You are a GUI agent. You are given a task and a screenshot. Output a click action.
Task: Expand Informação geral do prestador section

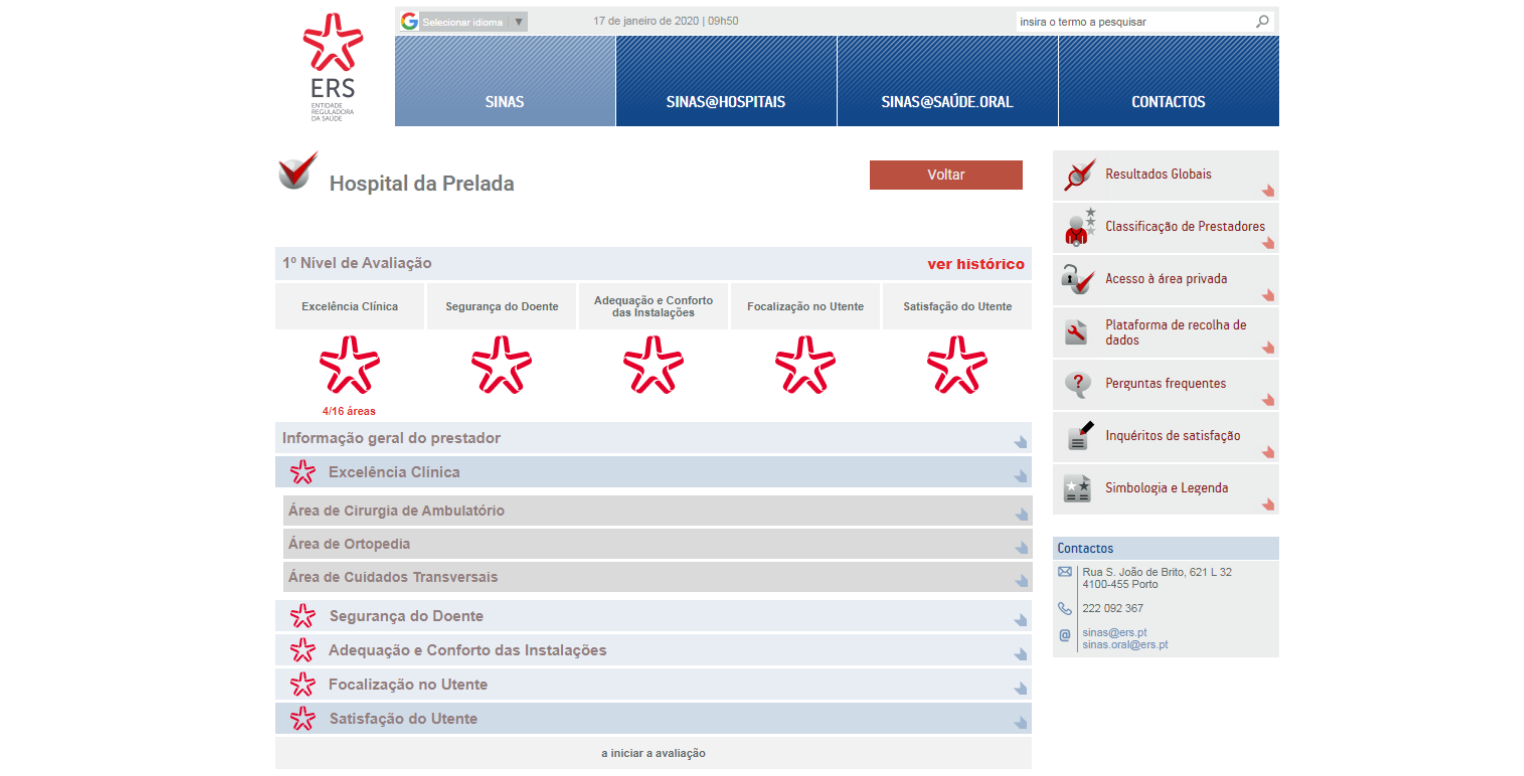pos(653,438)
